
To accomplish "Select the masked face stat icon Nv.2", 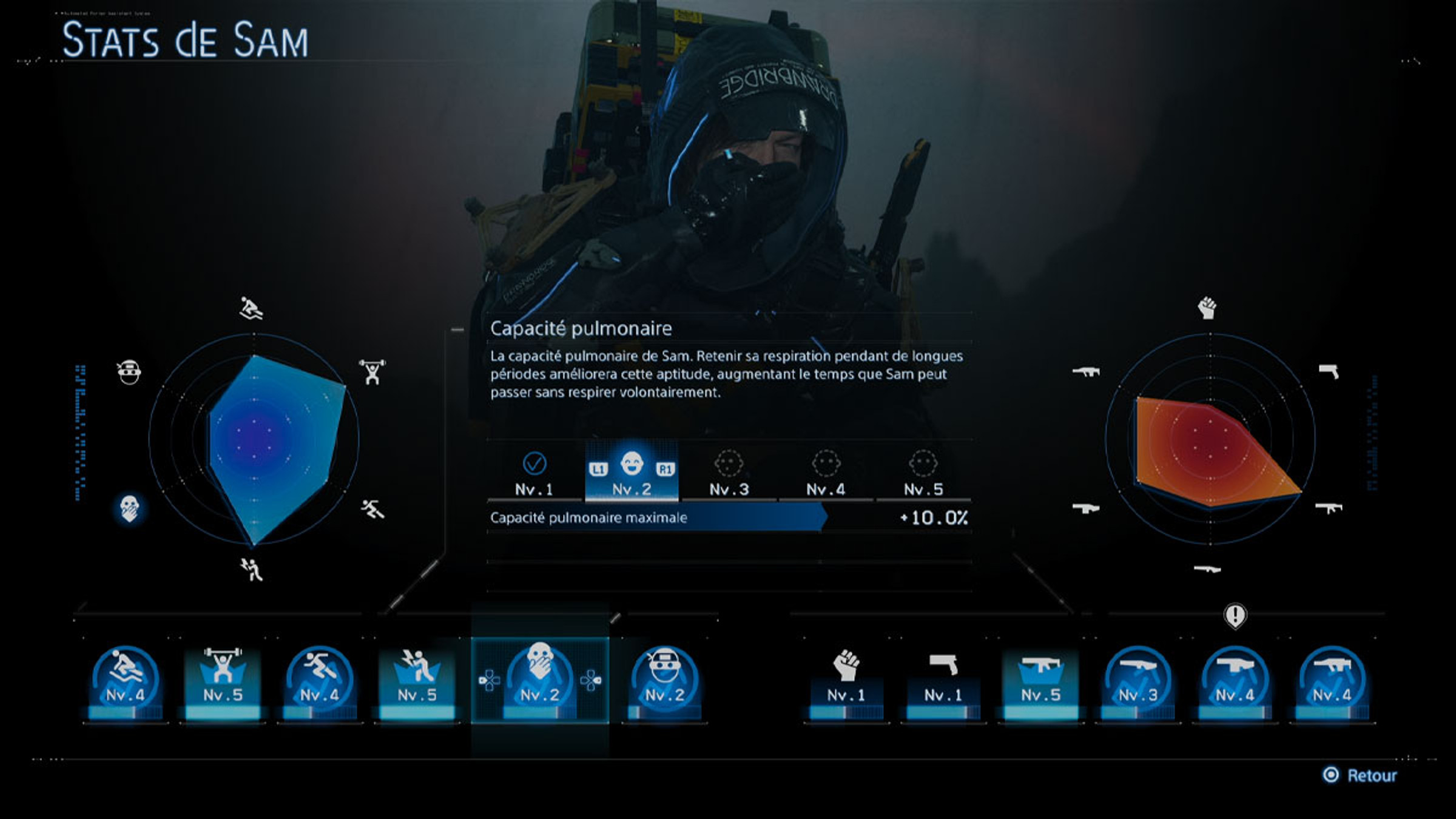I will pyautogui.click(x=664, y=682).
